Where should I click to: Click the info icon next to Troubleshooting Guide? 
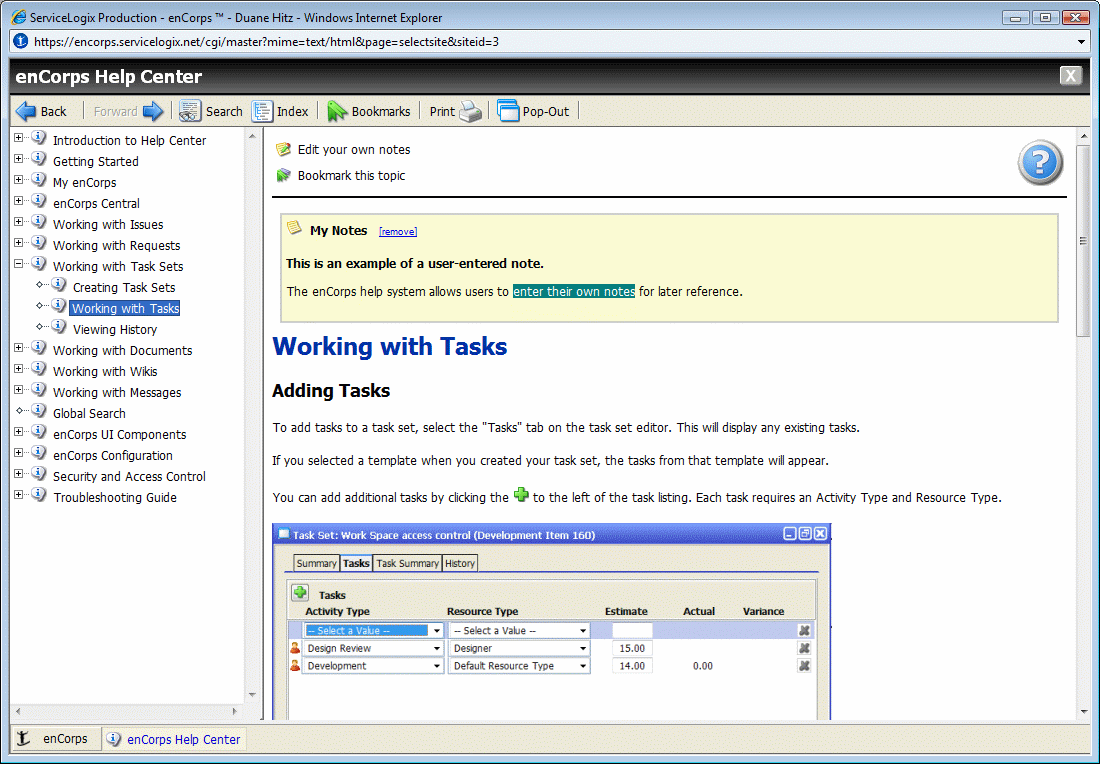pos(39,495)
